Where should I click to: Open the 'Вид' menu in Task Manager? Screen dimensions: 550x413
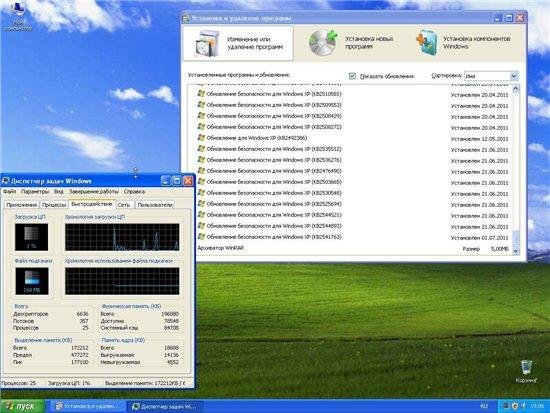pyautogui.click(x=59, y=192)
